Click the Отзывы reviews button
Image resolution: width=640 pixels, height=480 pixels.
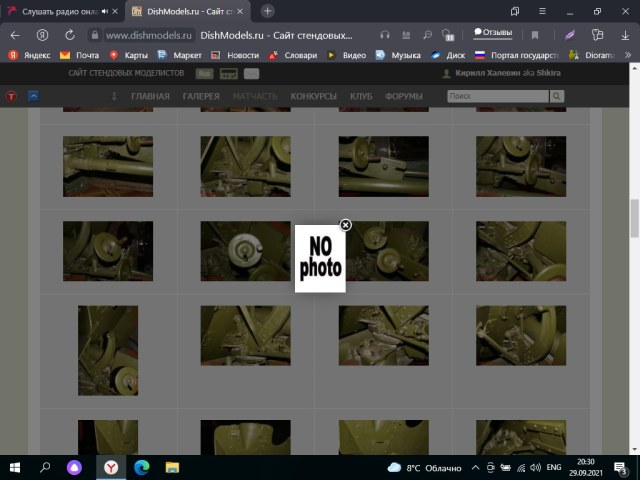tap(492, 34)
